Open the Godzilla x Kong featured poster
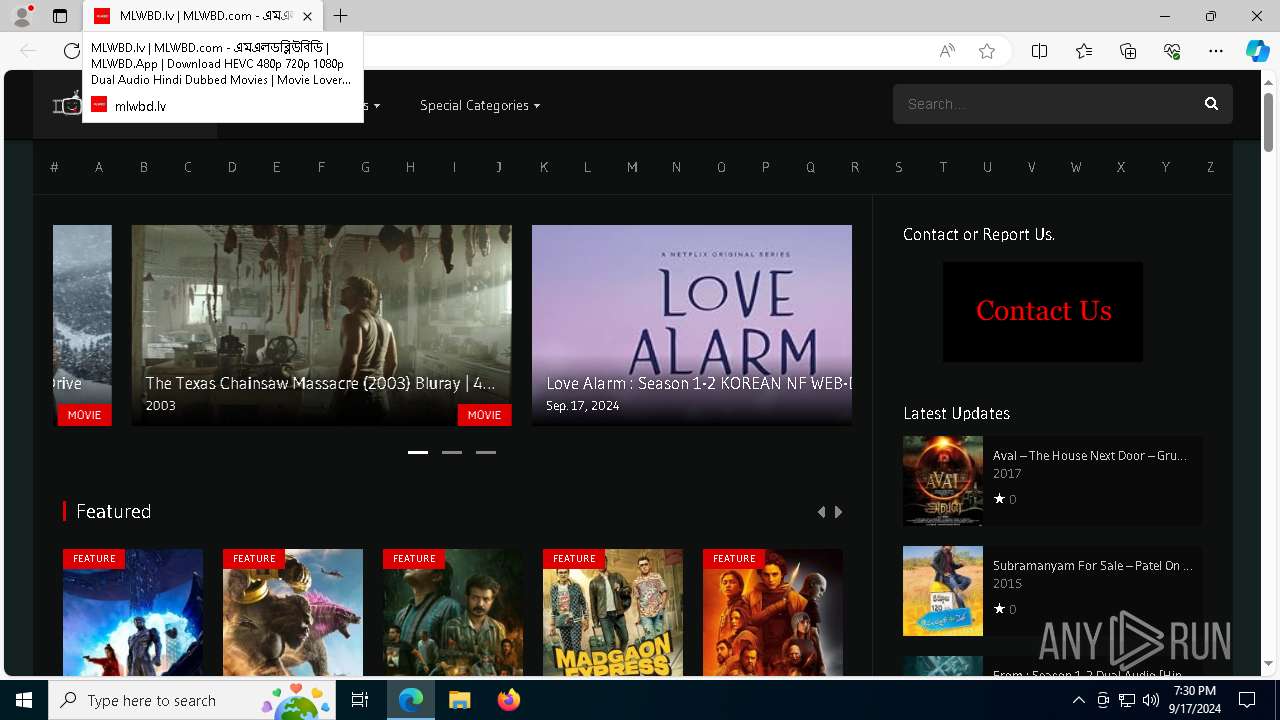This screenshot has height=720, width=1280. (x=293, y=612)
